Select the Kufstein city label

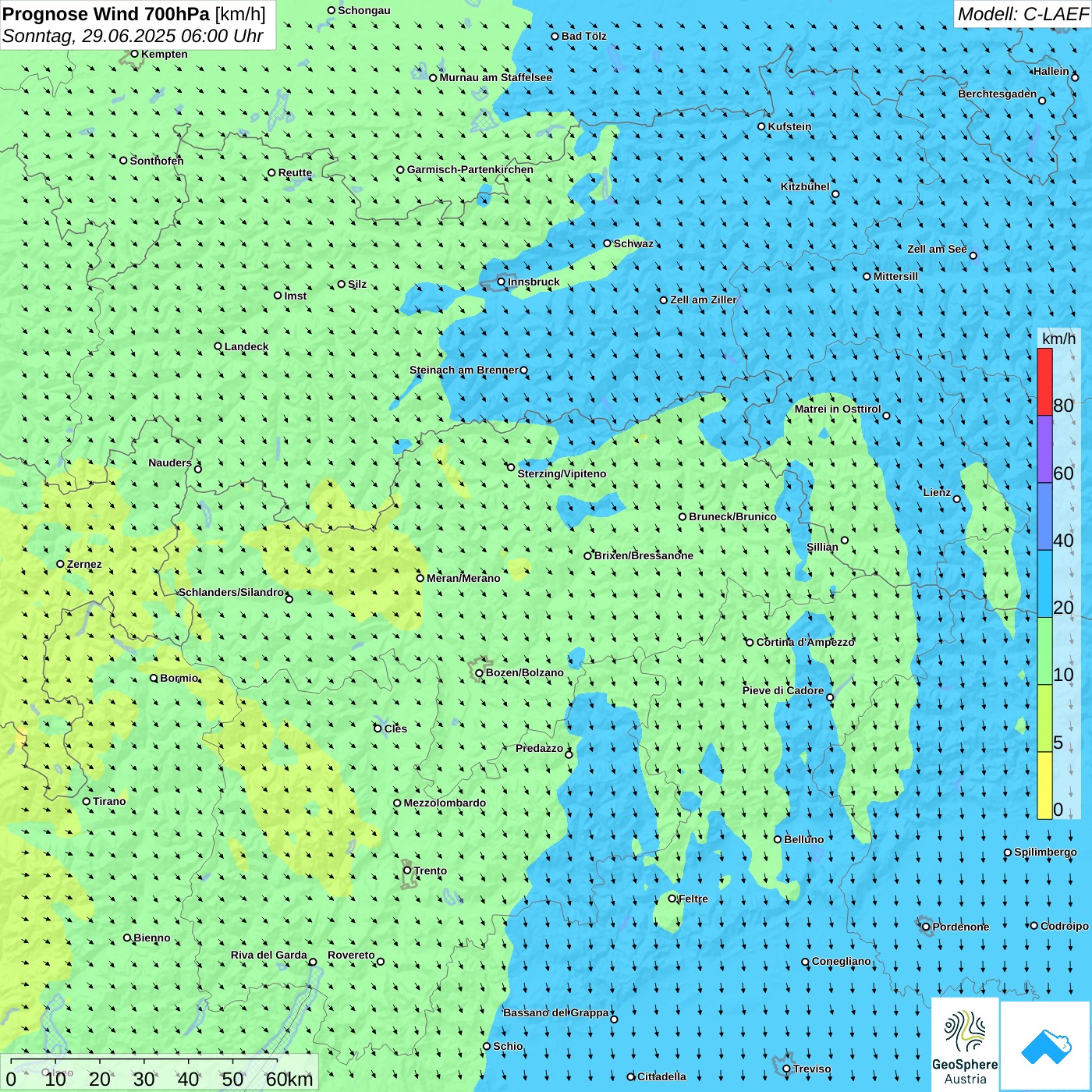click(x=789, y=126)
